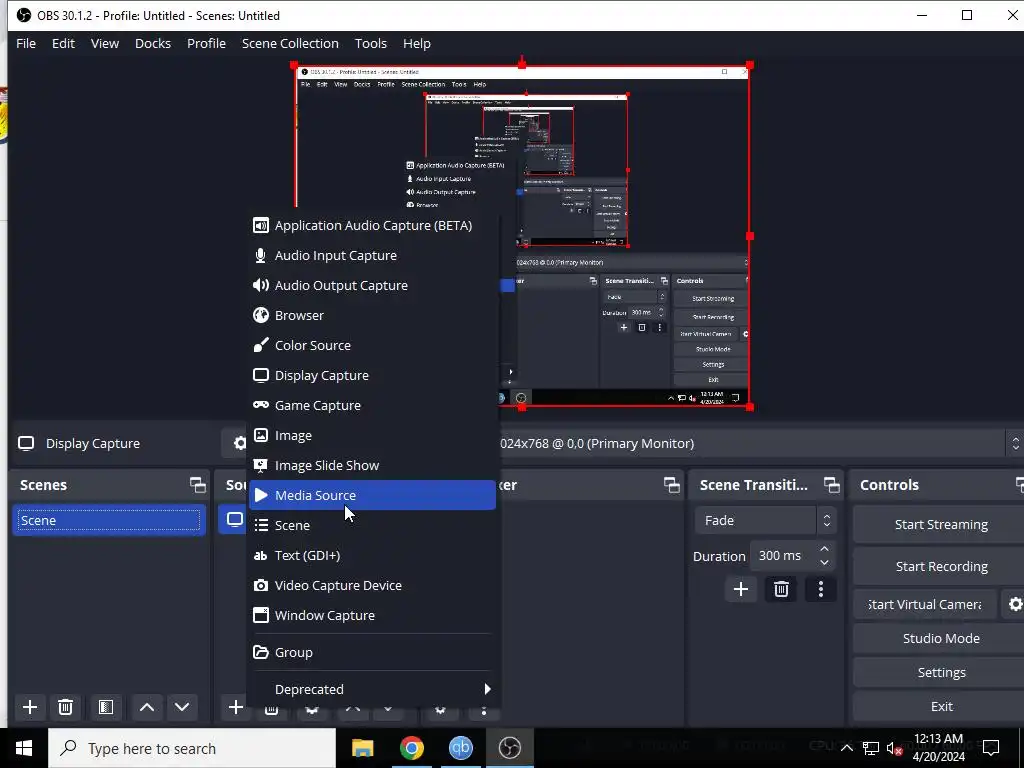Open virtual camera settings gear
Image resolution: width=1024 pixels, height=768 pixels.
[1014, 604]
